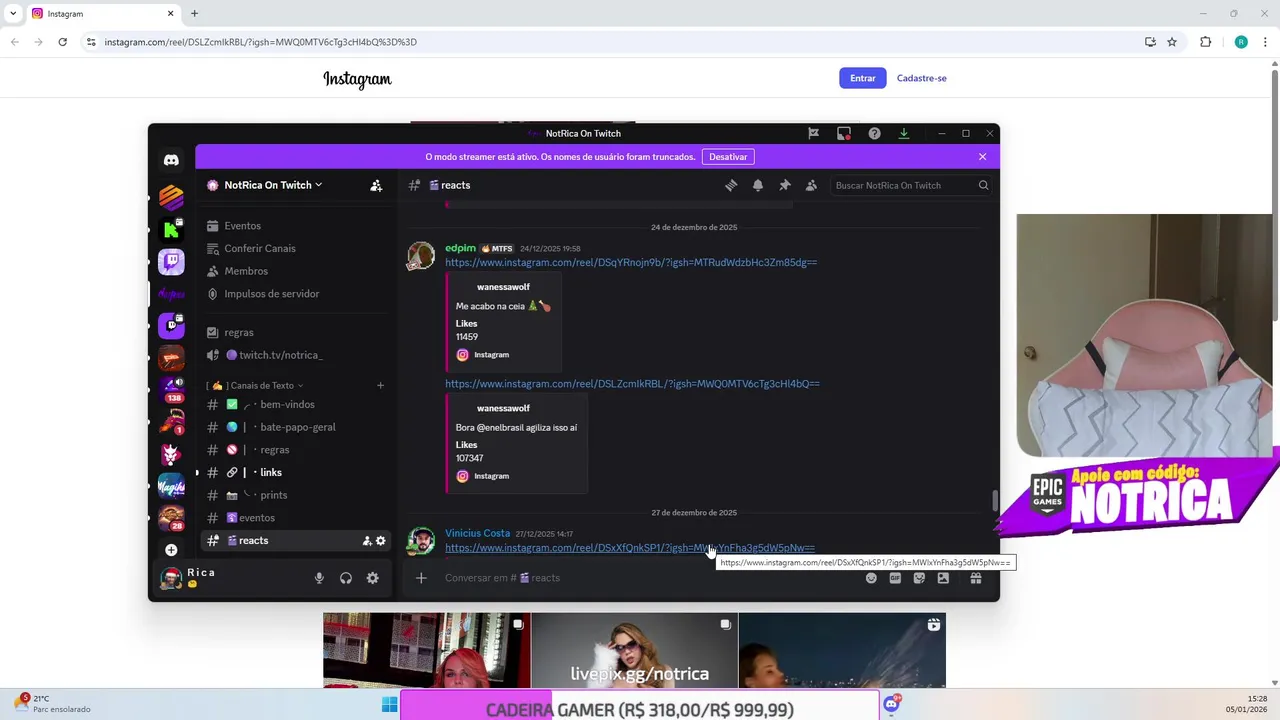Open Windows Start button on taskbar
The height and width of the screenshot is (720, 1280).
pos(389,705)
